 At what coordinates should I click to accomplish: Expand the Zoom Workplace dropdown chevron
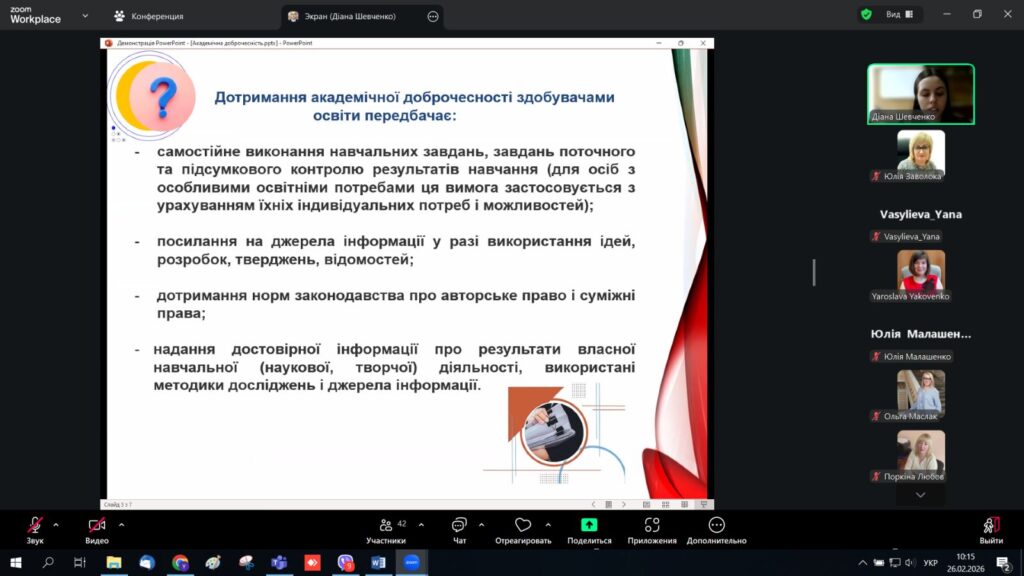[84, 16]
